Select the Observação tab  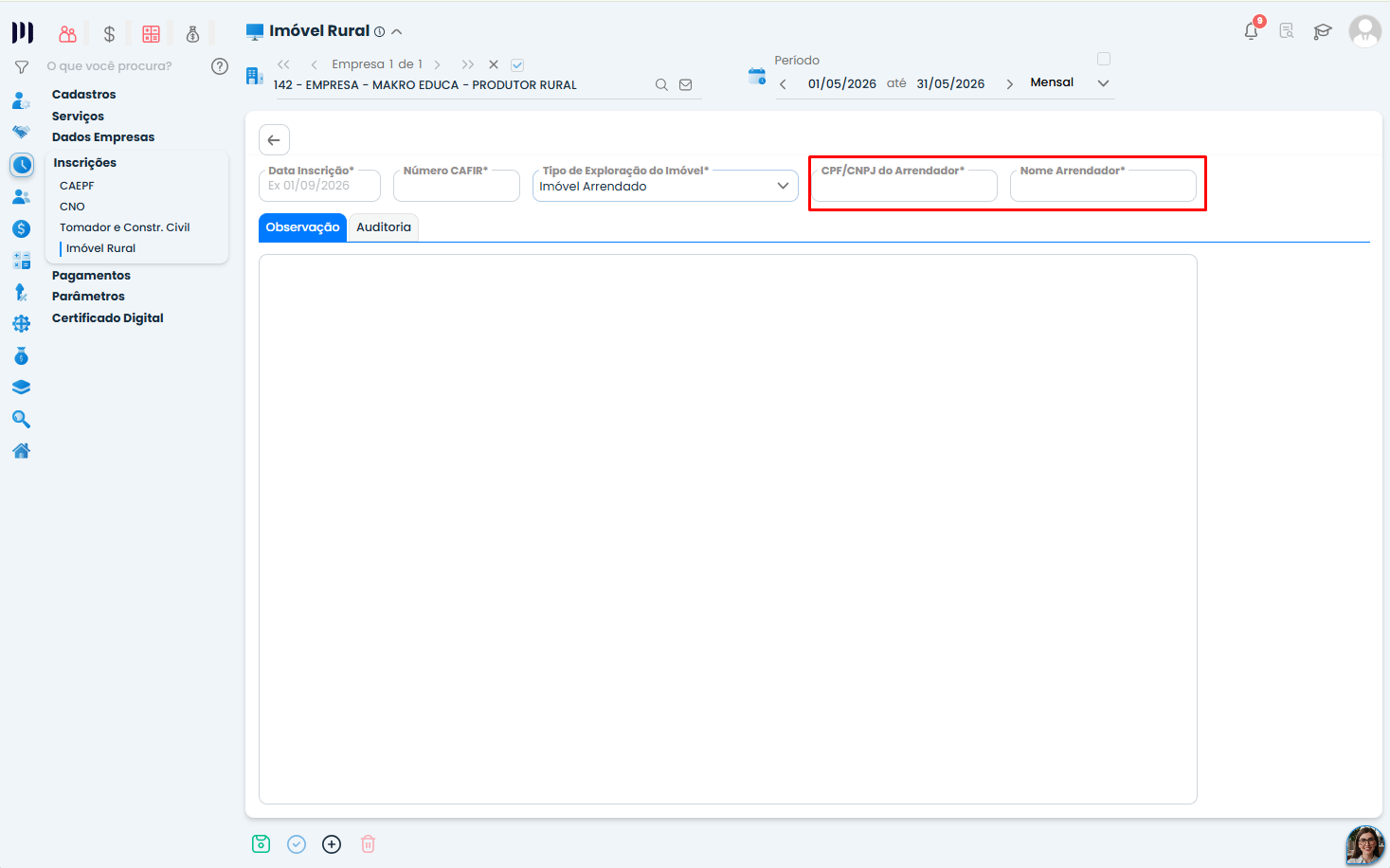pyautogui.click(x=302, y=227)
